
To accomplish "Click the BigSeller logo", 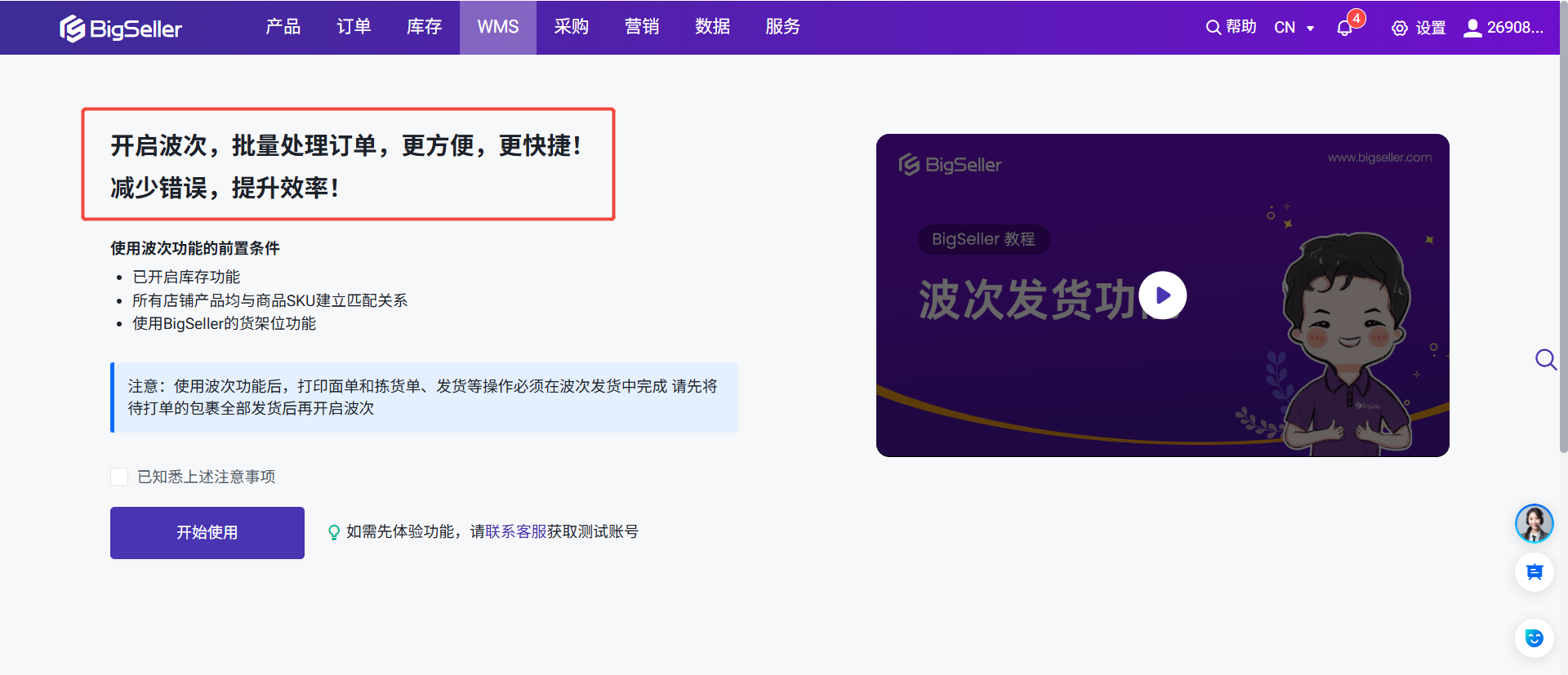I will 121,28.
